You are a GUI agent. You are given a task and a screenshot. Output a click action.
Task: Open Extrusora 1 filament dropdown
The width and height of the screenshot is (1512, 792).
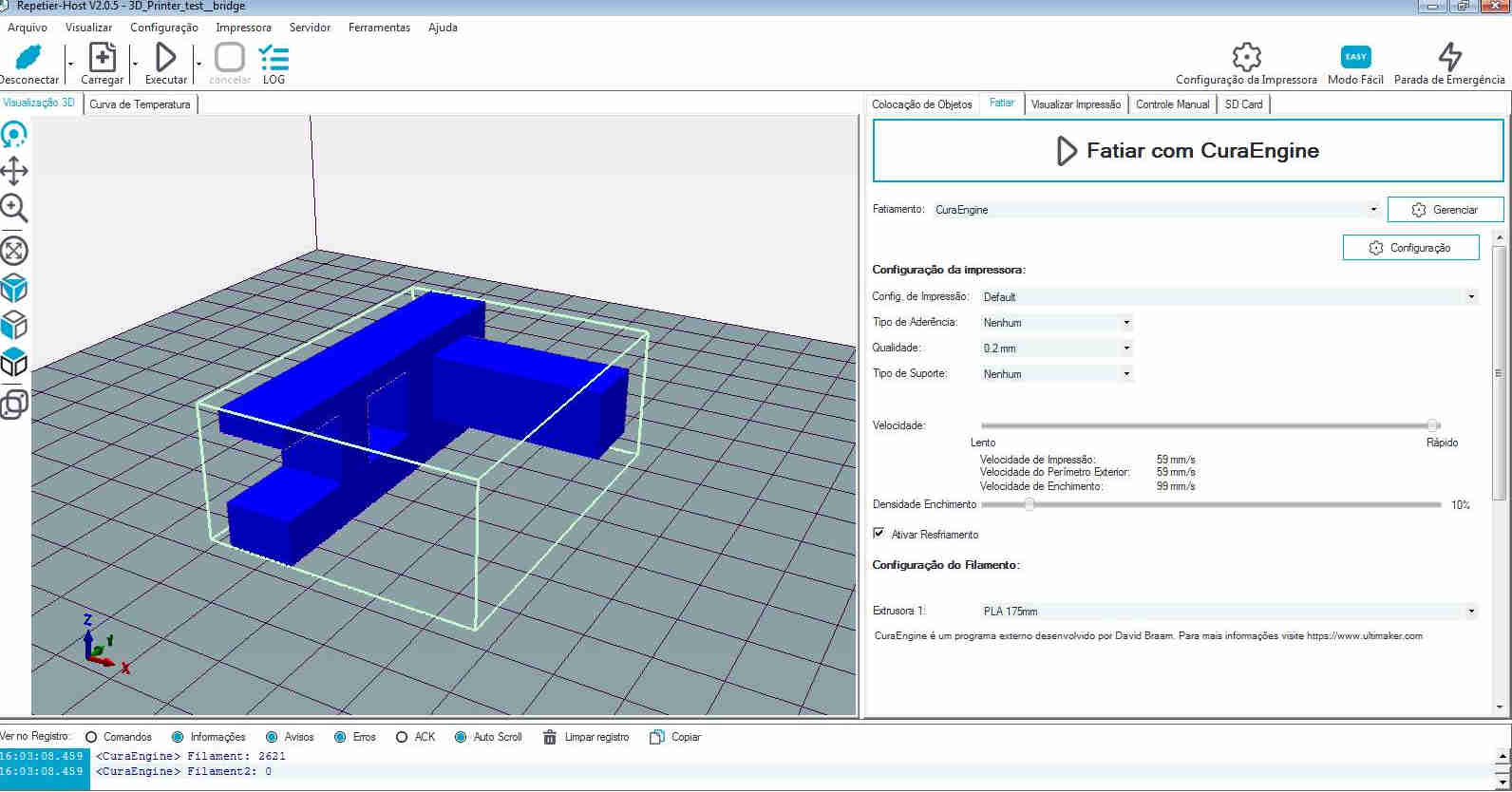[x=1229, y=612]
